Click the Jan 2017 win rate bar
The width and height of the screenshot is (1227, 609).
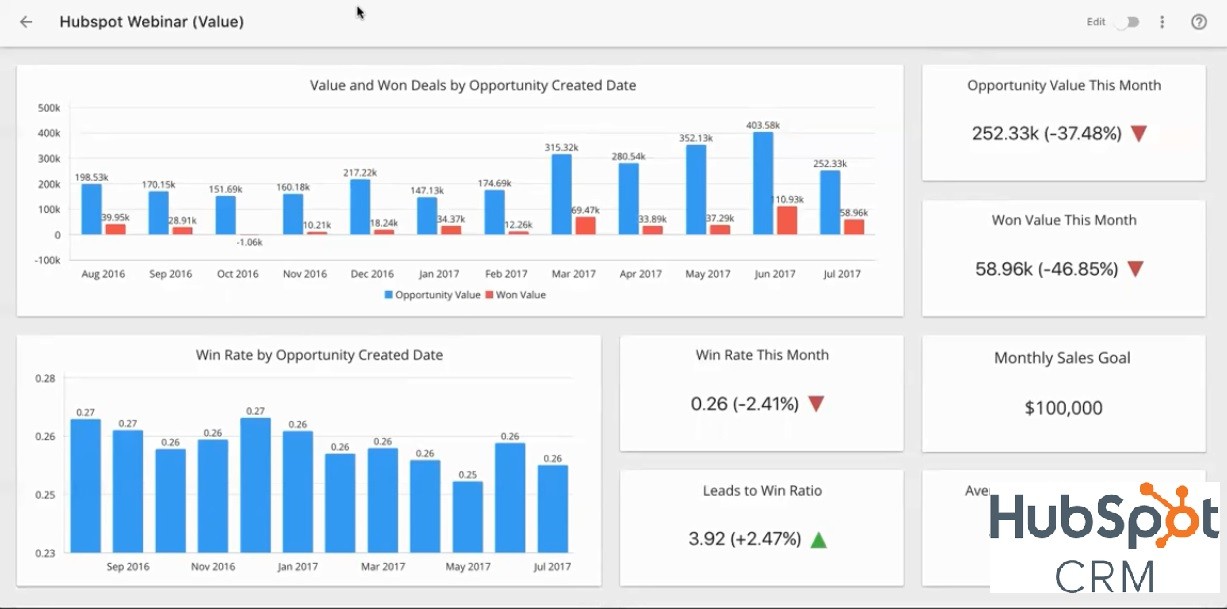click(298, 492)
